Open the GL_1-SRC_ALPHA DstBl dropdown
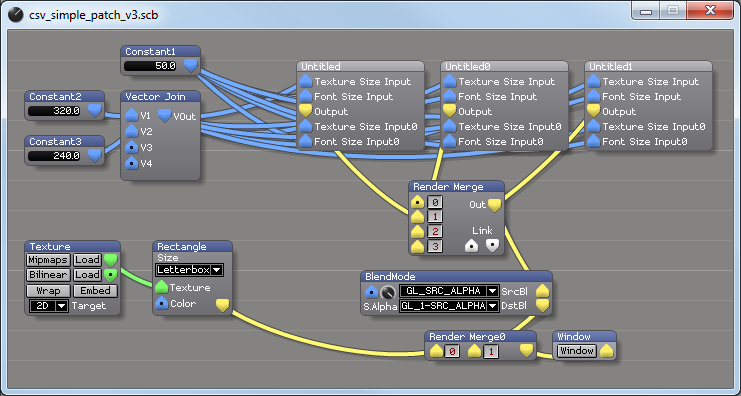The height and width of the screenshot is (396, 741). (449, 306)
